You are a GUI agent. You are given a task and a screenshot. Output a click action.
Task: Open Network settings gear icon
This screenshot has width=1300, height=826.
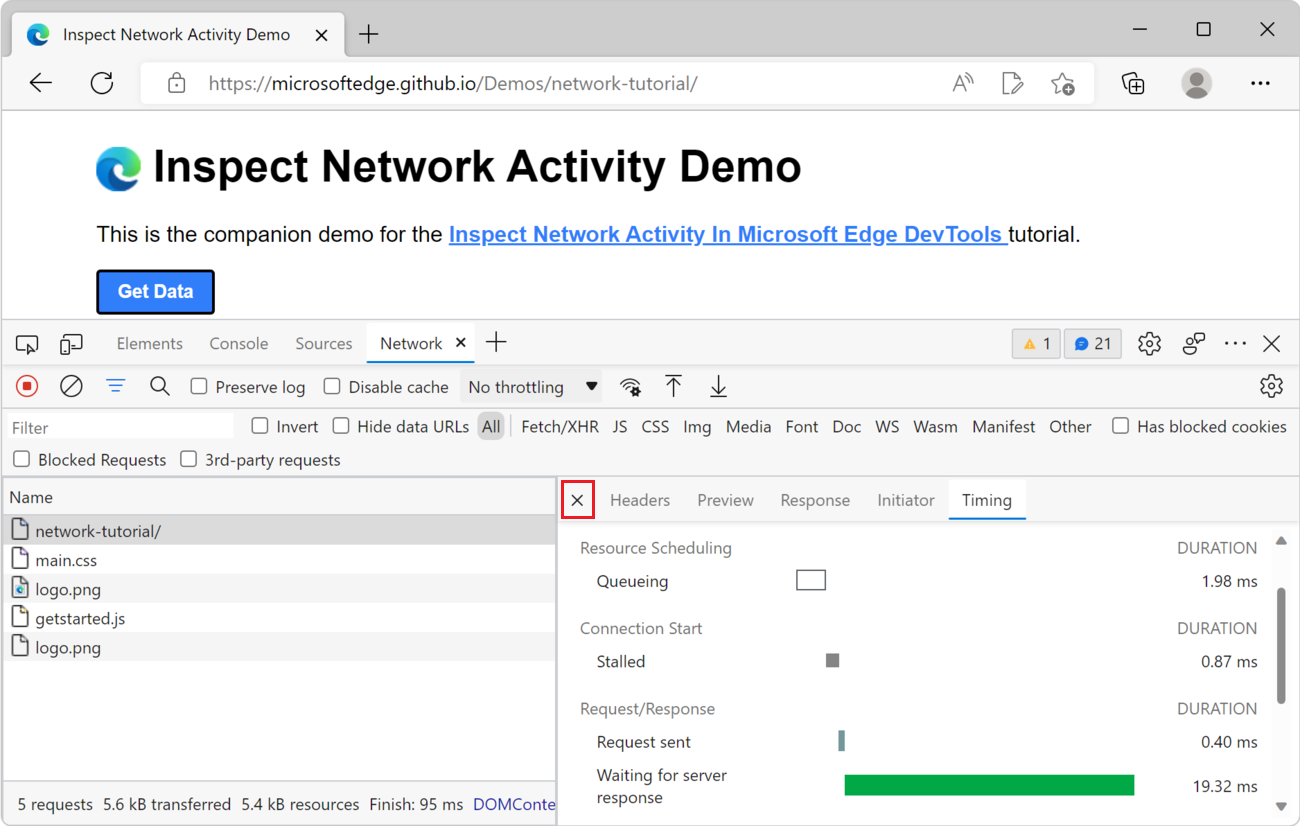[x=1271, y=386]
